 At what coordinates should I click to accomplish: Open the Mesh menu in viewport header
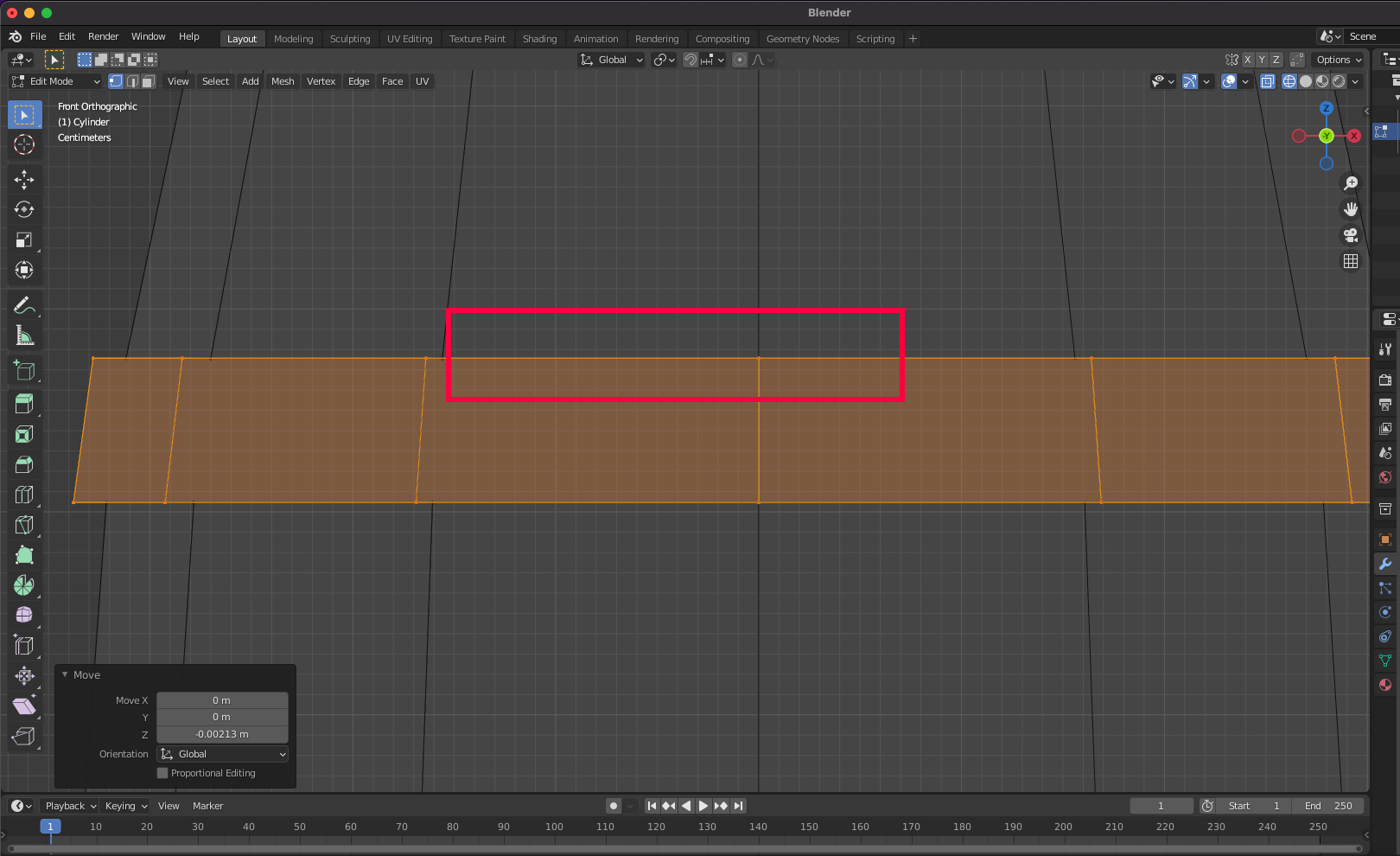point(283,81)
